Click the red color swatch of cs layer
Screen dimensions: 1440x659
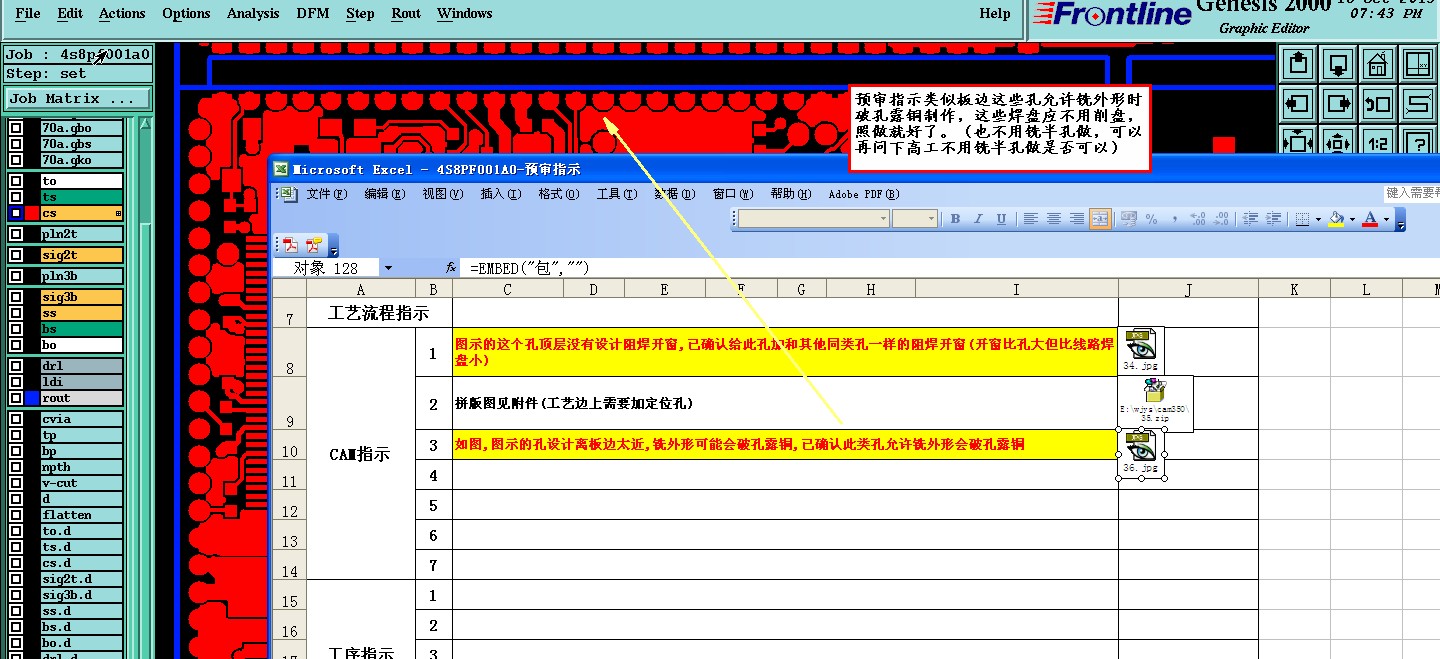point(31,213)
